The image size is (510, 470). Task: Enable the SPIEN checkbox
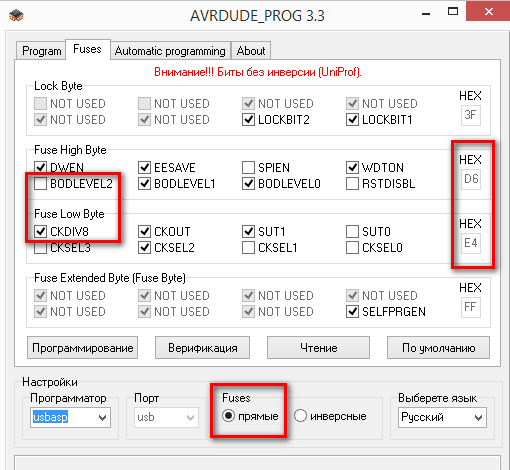click(248, 167)
